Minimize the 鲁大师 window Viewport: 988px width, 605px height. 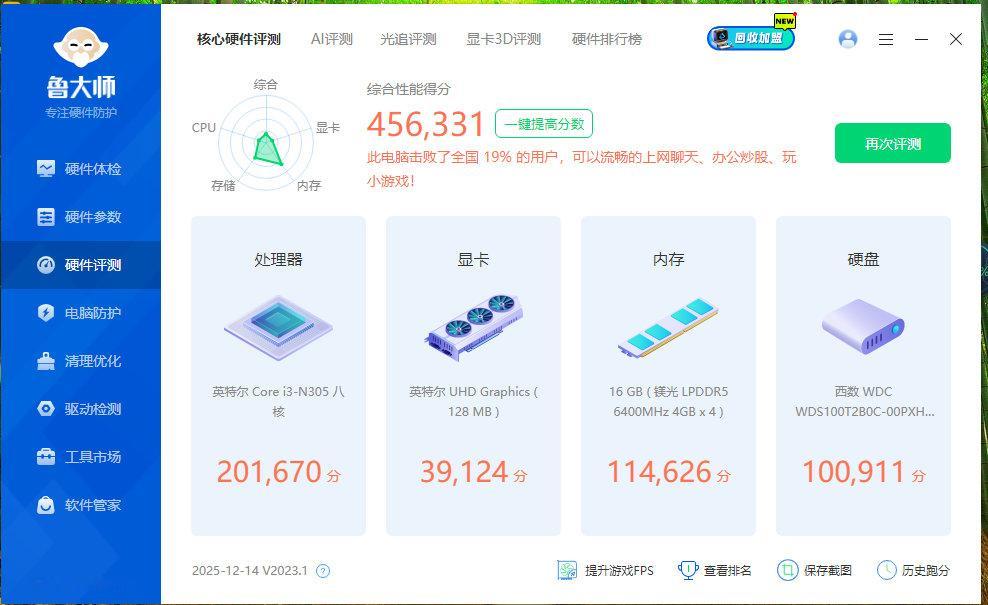[x=921, y=39]
